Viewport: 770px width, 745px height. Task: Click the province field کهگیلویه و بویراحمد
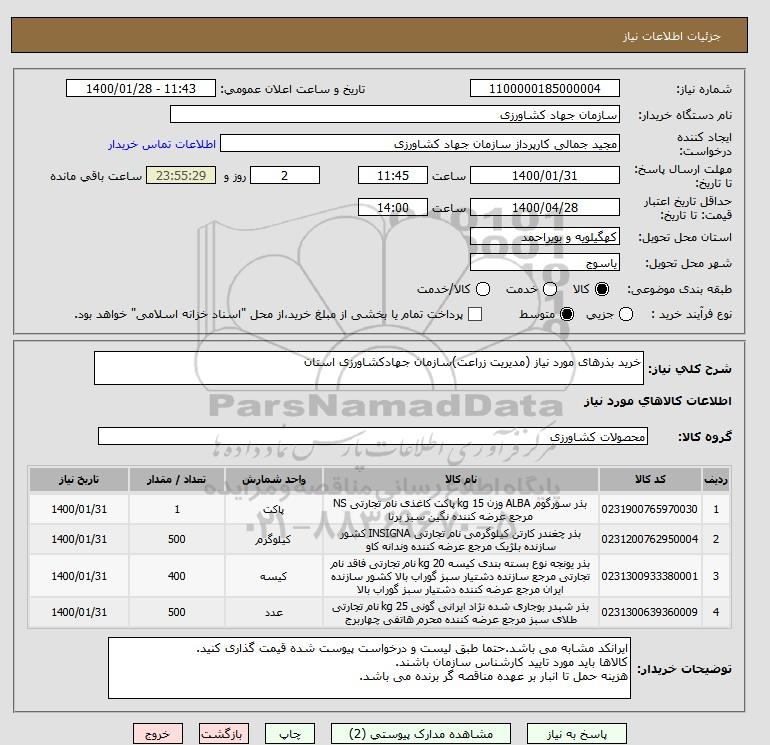tap(545, 237)
